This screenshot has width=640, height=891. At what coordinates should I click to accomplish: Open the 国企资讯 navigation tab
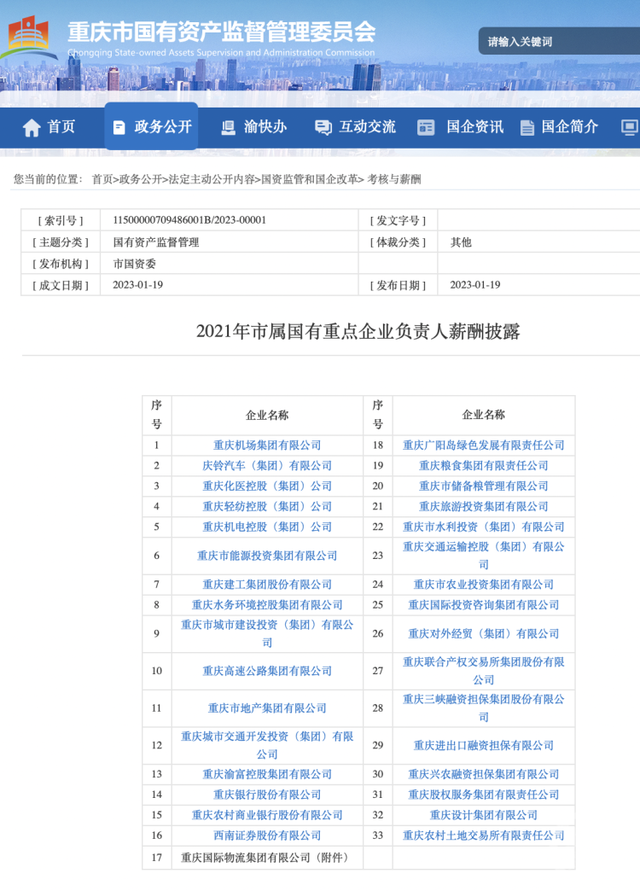pos(460,127)
